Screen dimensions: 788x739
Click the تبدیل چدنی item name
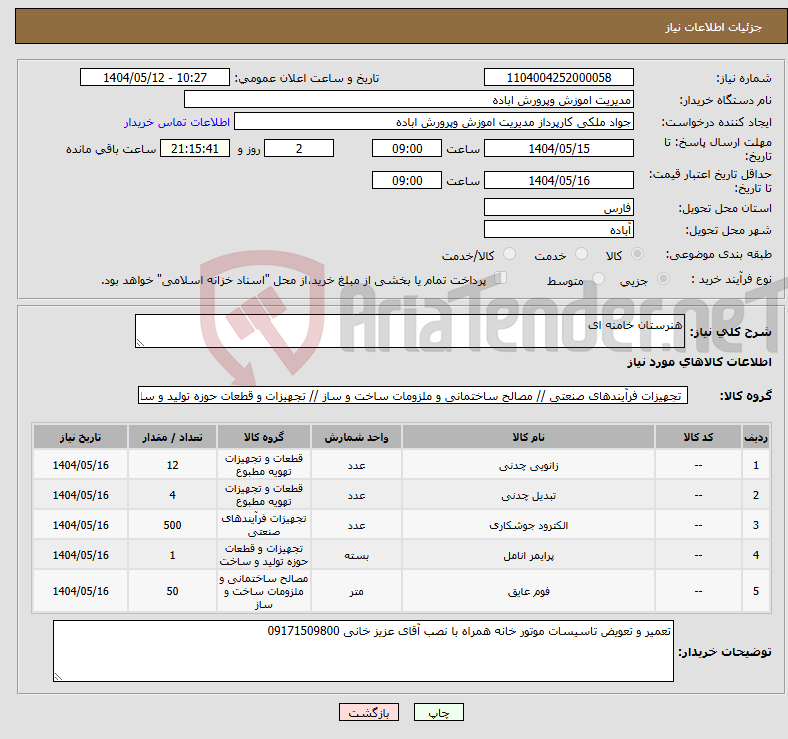pyautogui.click(x=528, y=496)
